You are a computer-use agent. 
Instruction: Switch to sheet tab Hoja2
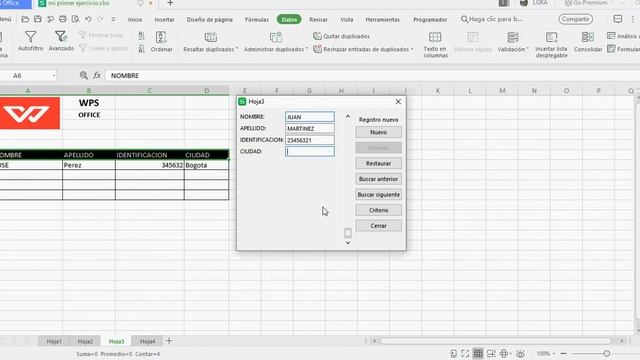pyautogui.click(x=85, y=341)
